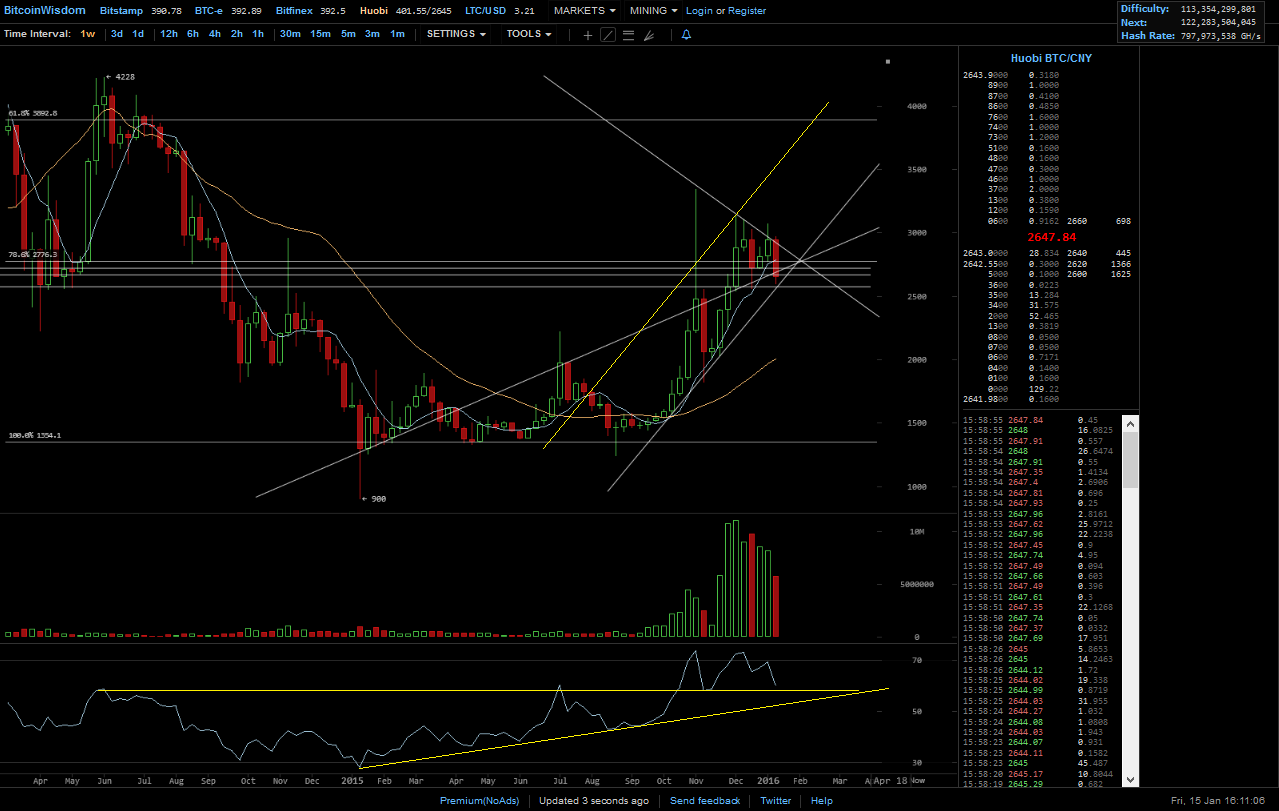Image resolution: width=1279 pixels, height=811 pixels.
Task: Click the Next difficulty value 122,283,504,045
Action: [x=1218, y=22]
